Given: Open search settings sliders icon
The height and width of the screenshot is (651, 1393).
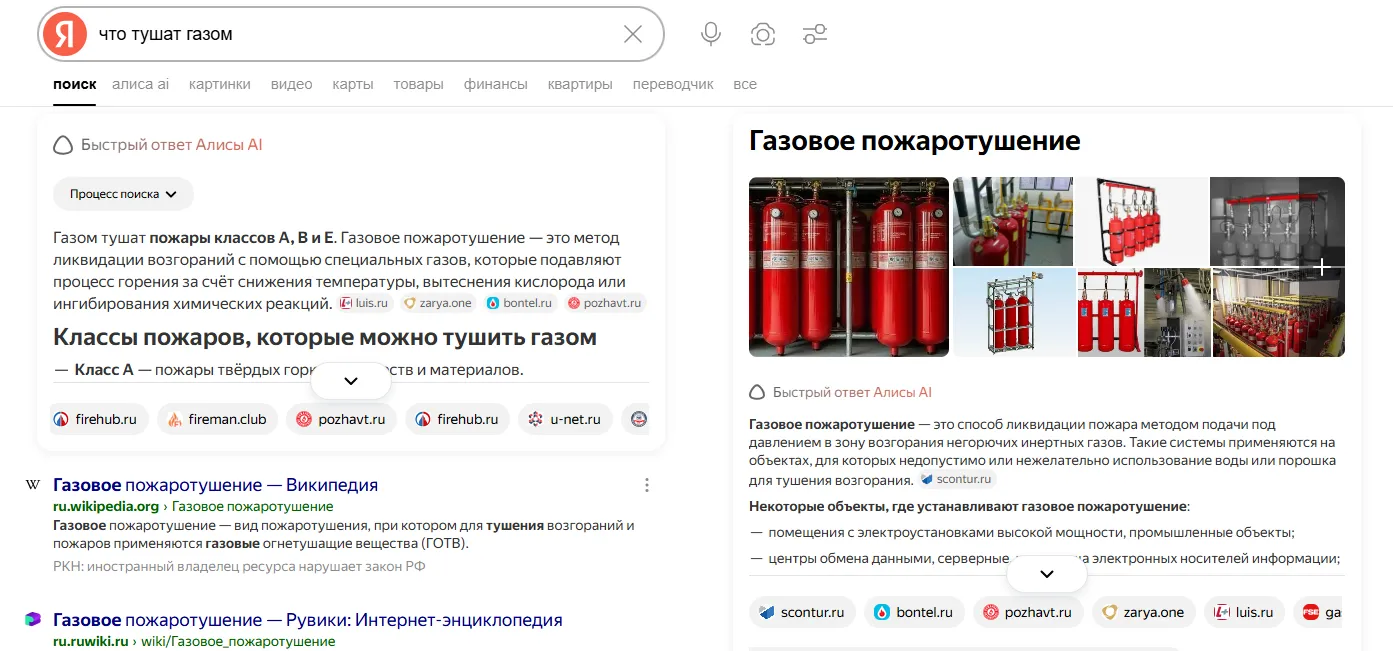Looking at the screenshot, I should pos(815,34).
